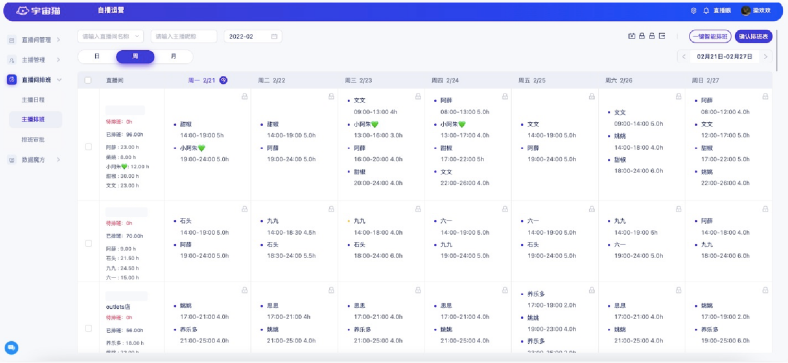Switch to the 月 view tab

click(173, 57)
